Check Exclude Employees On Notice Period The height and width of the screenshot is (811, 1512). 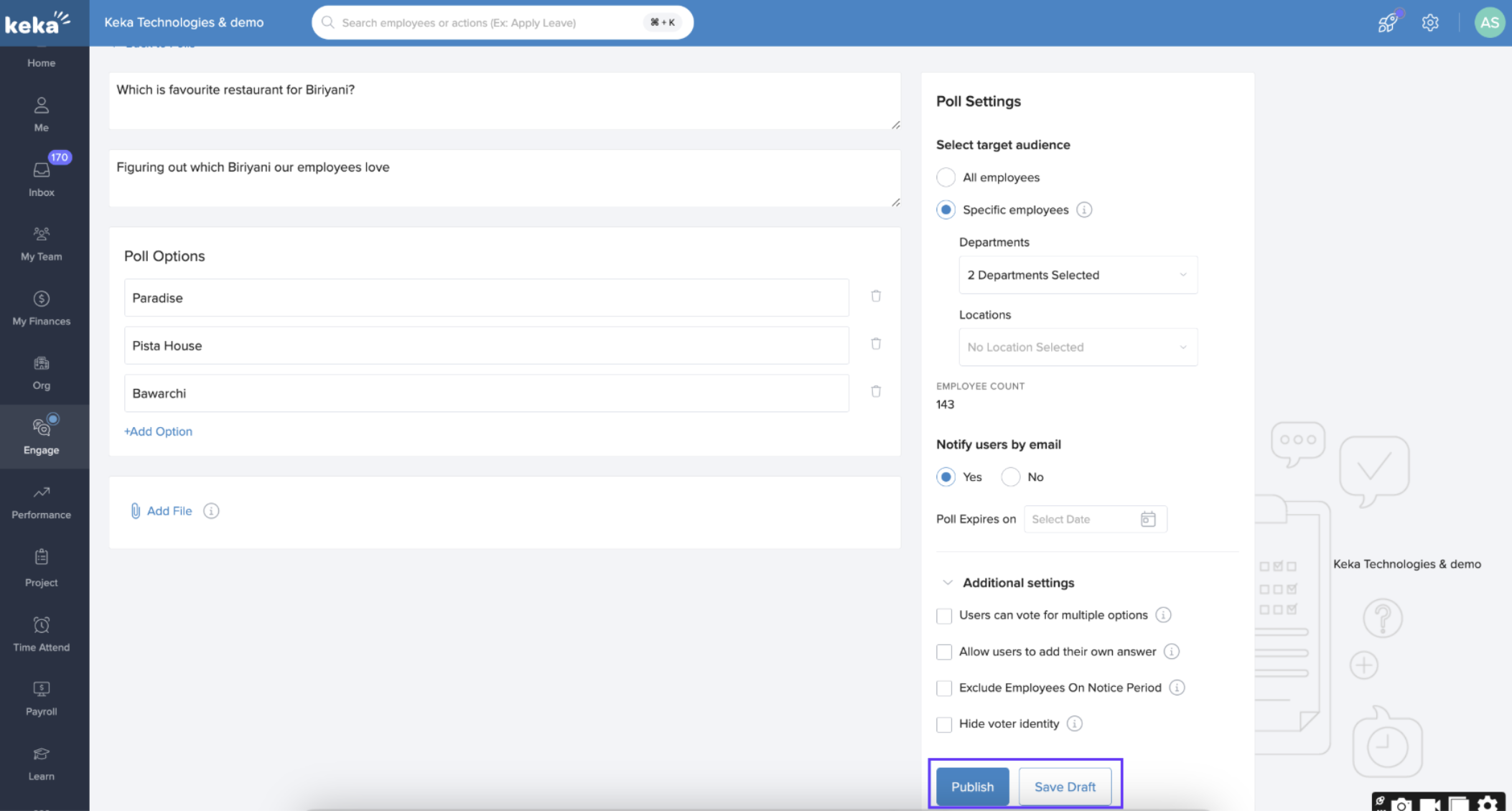coord(944,688)
